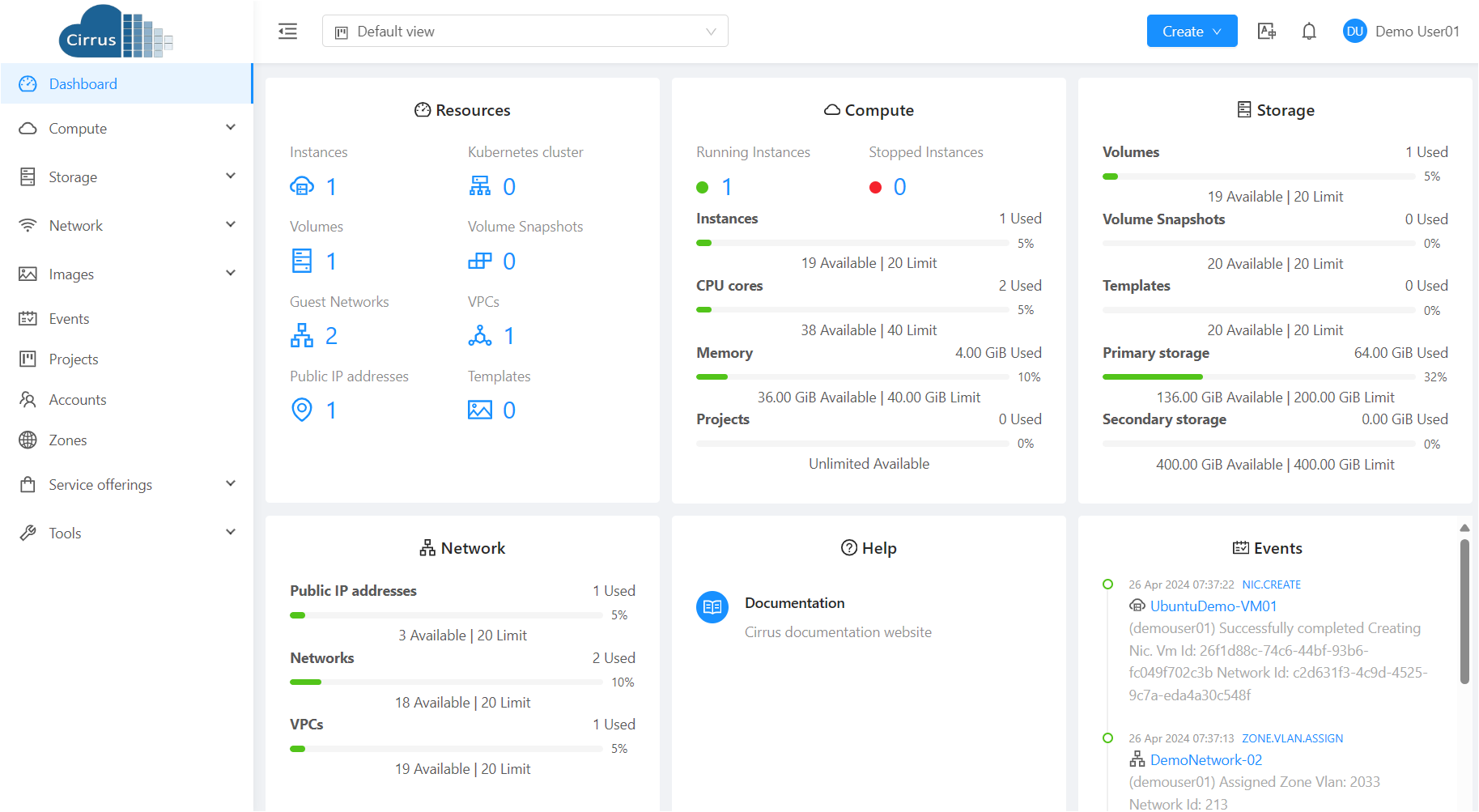Click the language translation icon
Screen dimensions: 1479x812
[1266, 32]
